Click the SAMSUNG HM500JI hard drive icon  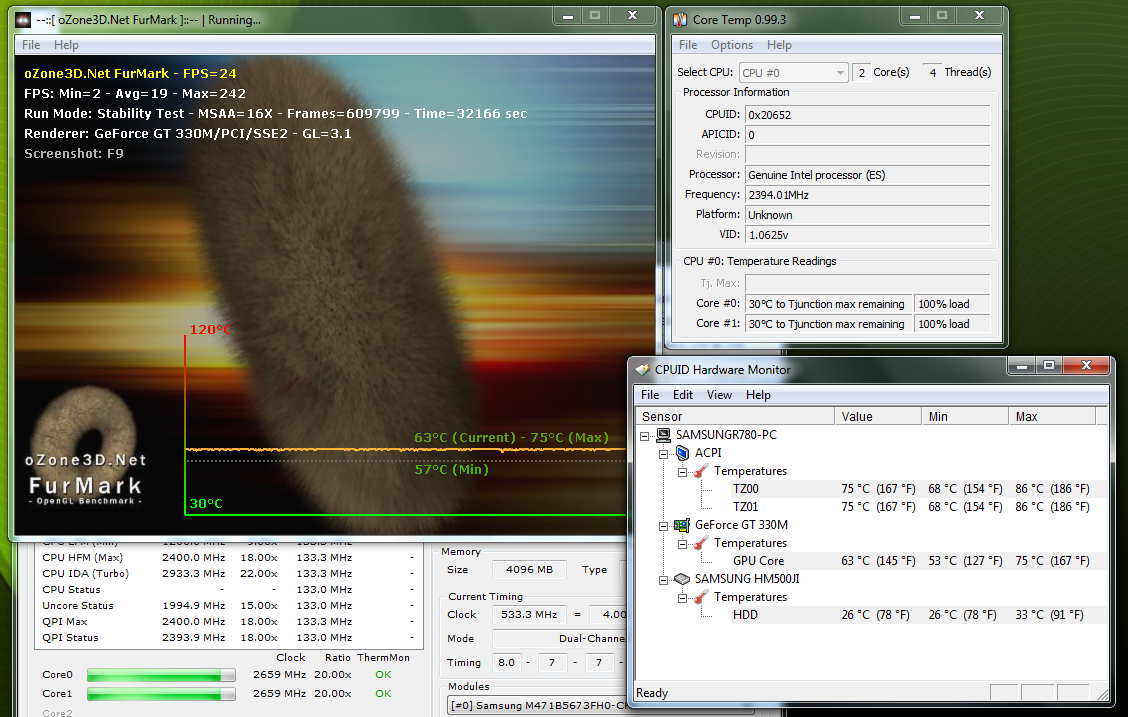tap(682, 579)
